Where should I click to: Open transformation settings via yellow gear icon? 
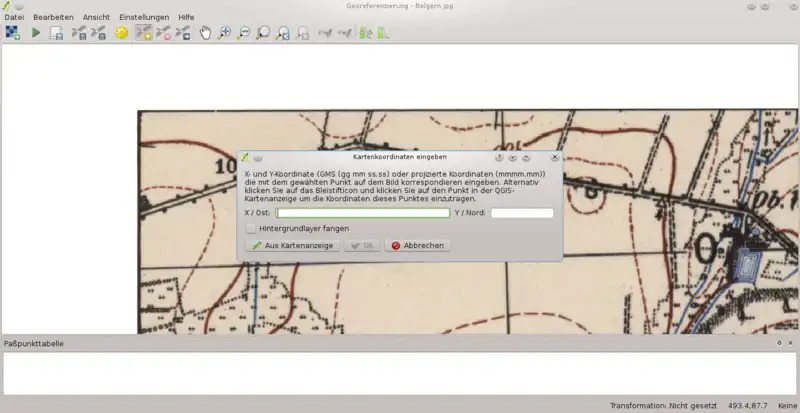122,33
